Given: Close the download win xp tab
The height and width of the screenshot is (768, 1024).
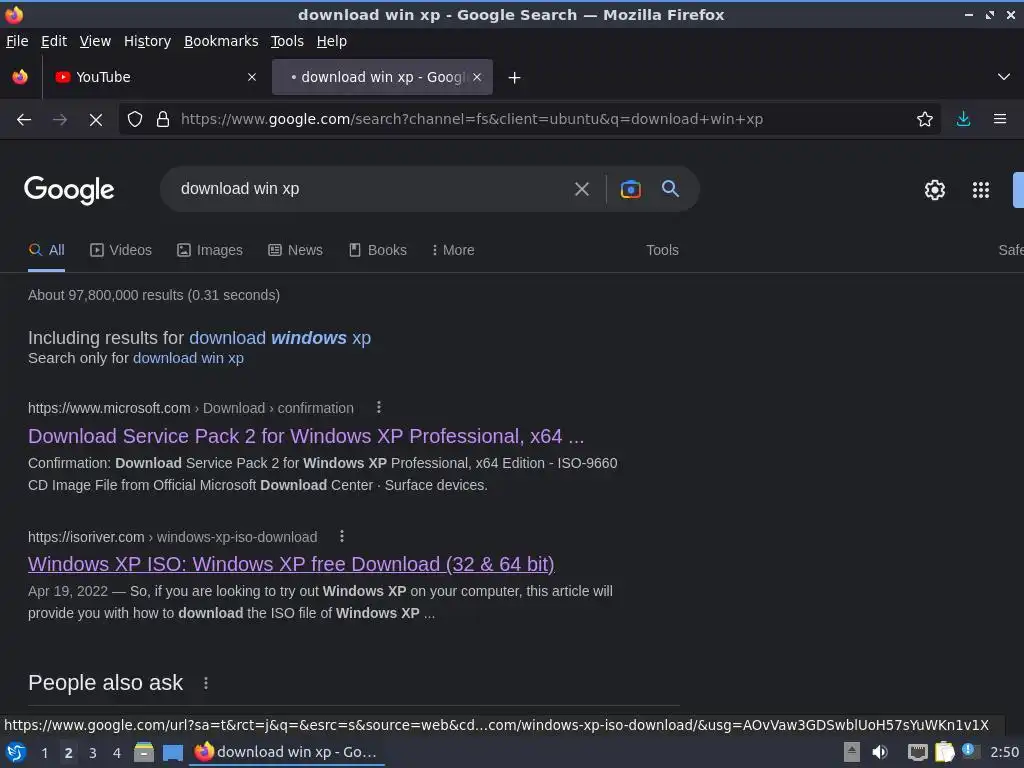Looking at the screenshot, I should pos(477,77).
